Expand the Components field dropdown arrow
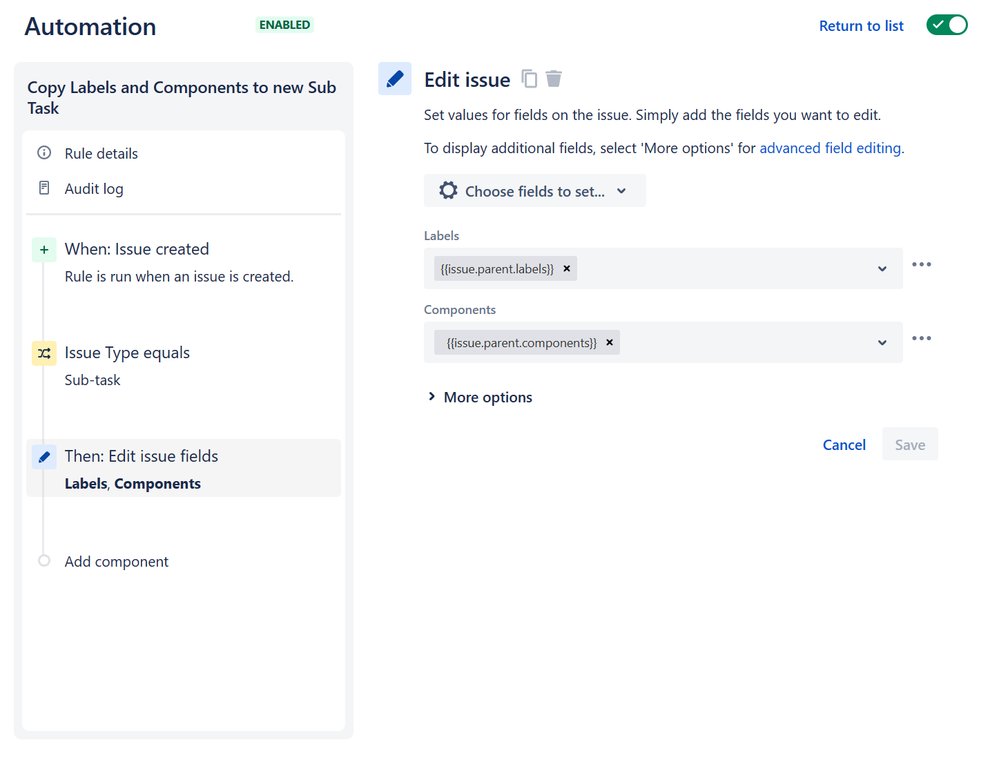999x764 pixels. (882, 343)
